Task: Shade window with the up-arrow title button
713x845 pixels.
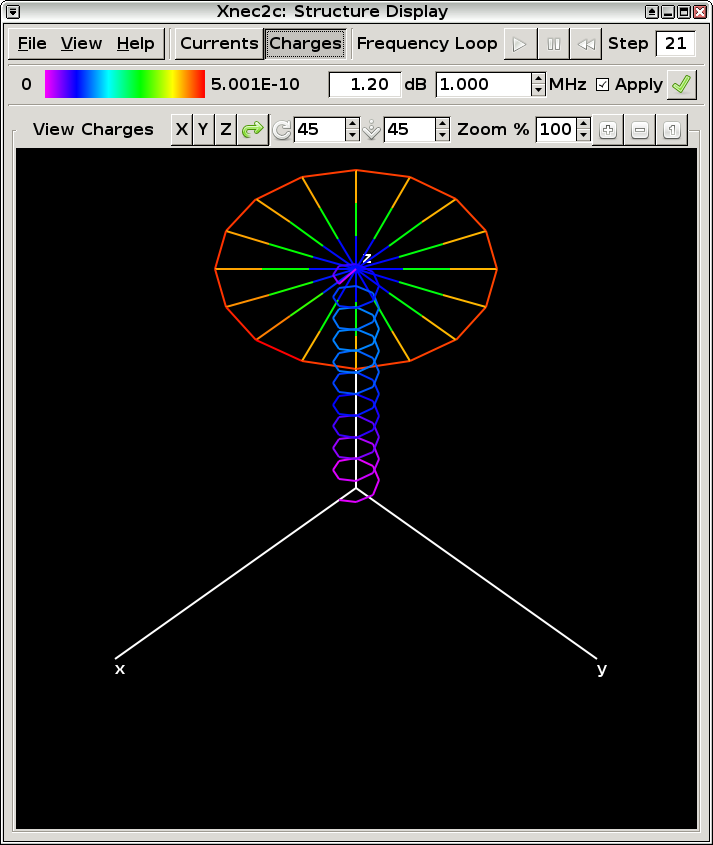Action: [x=652, y=12]
